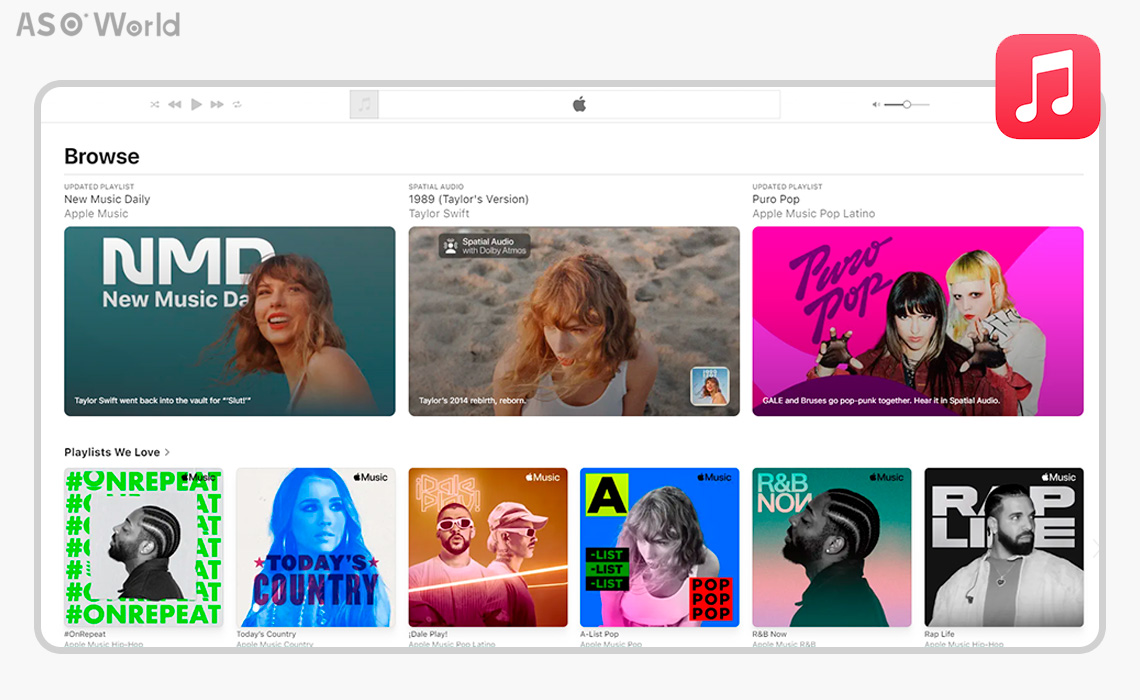Image resolution: width=1140 pixels, height=700 pixels.
Task: Adjust the volume slider knob
Action: [x=907, y=105]
